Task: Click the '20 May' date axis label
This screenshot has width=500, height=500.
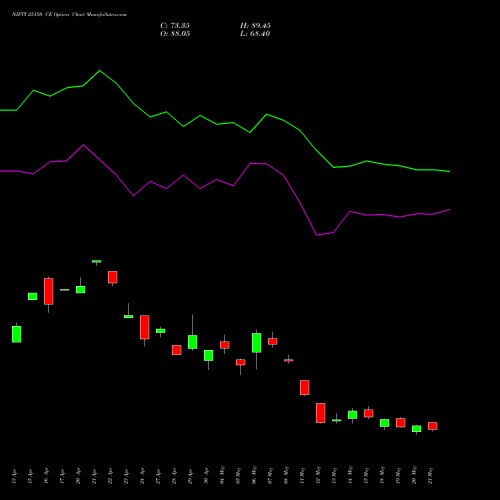Action: coord(414,476)
